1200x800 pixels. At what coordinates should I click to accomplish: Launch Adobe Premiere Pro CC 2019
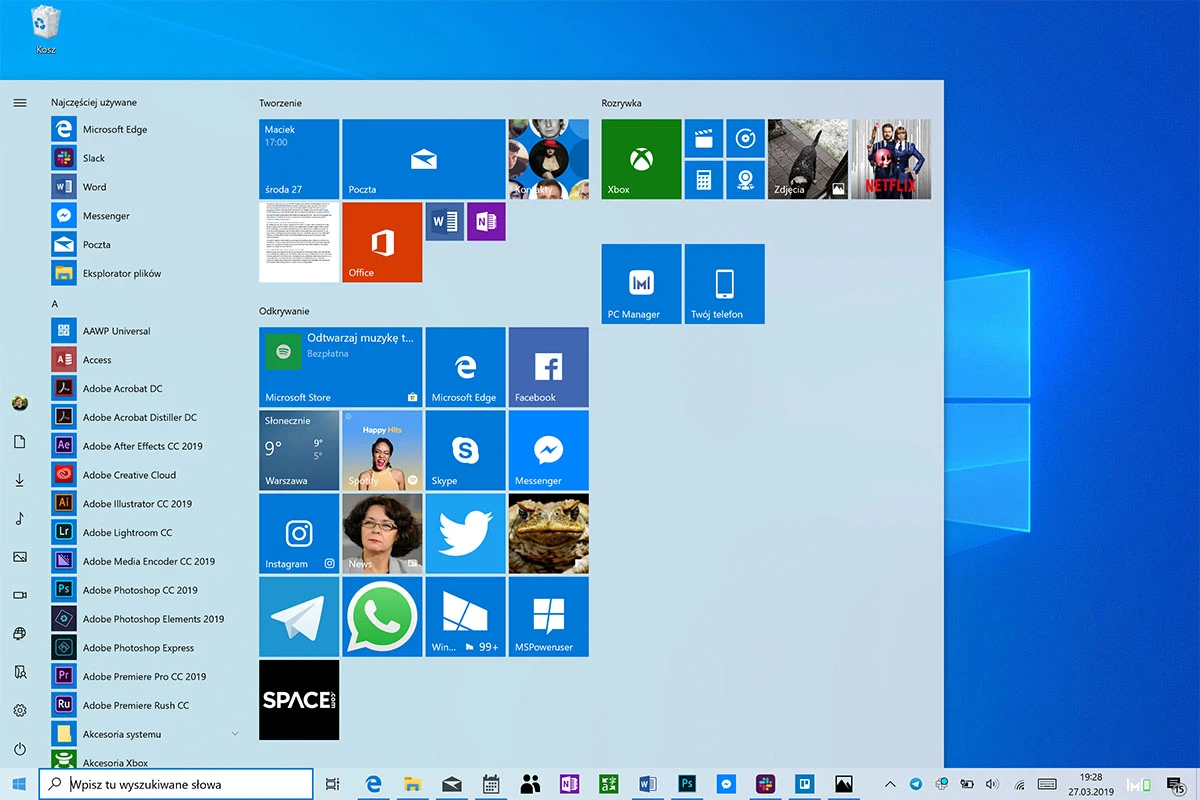tap(146, 676)
